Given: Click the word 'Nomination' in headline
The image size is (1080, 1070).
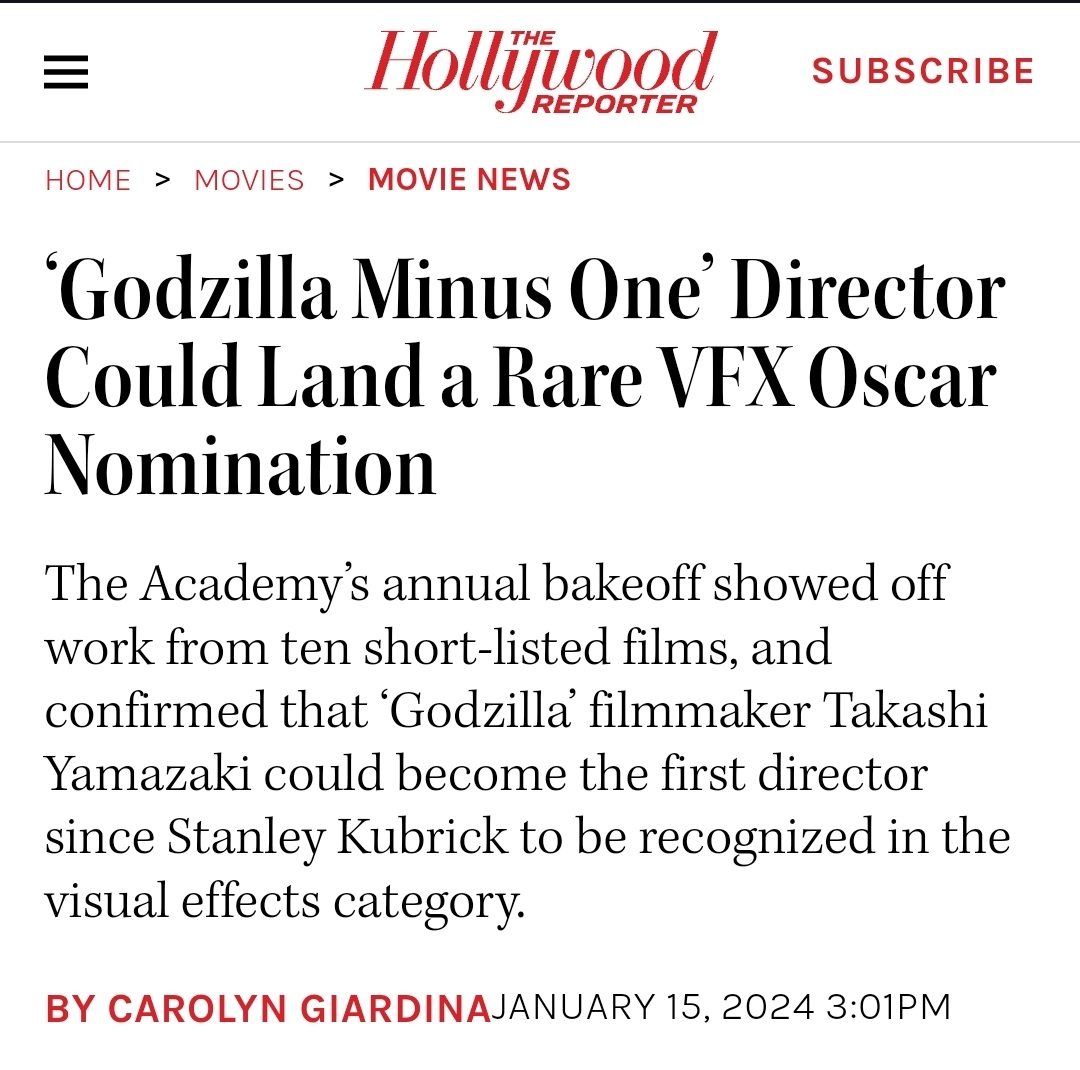Looking at the screenshot, I should coord(241,467).
